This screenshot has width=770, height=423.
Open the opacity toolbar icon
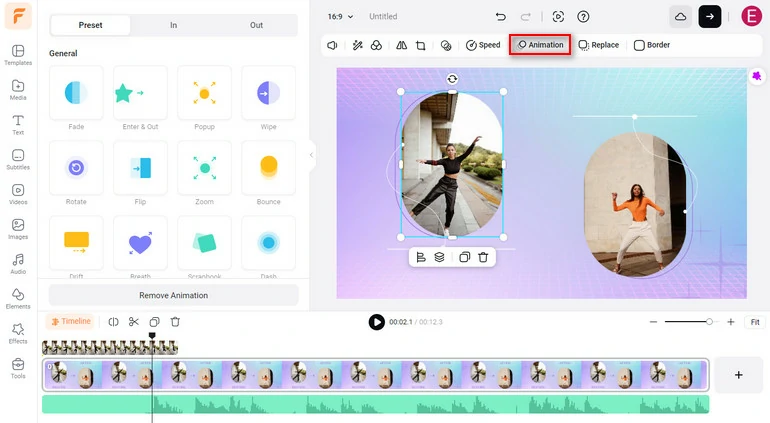[x=446, y=45]
